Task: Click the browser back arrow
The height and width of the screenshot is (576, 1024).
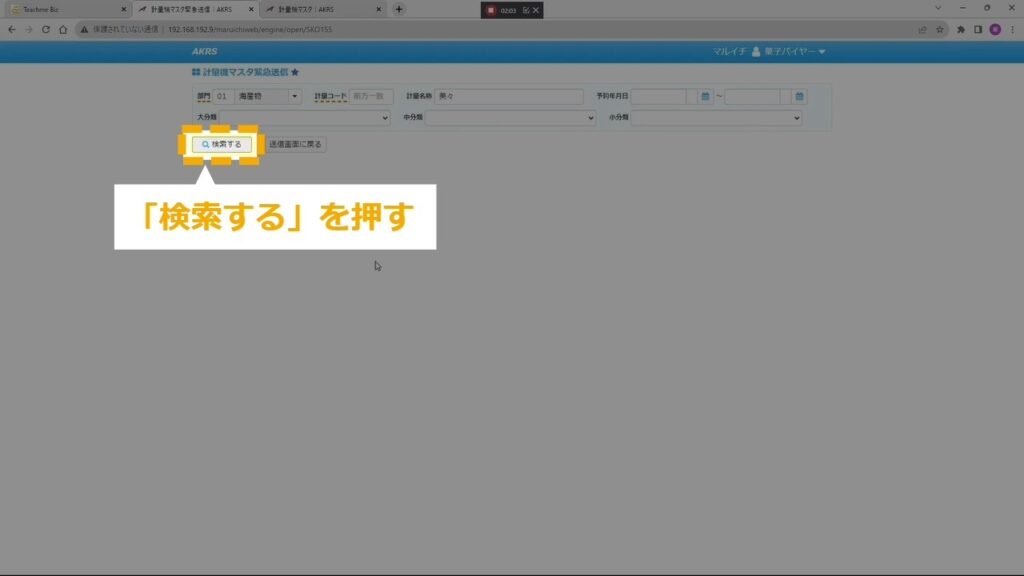Action: tap(11, 30)
